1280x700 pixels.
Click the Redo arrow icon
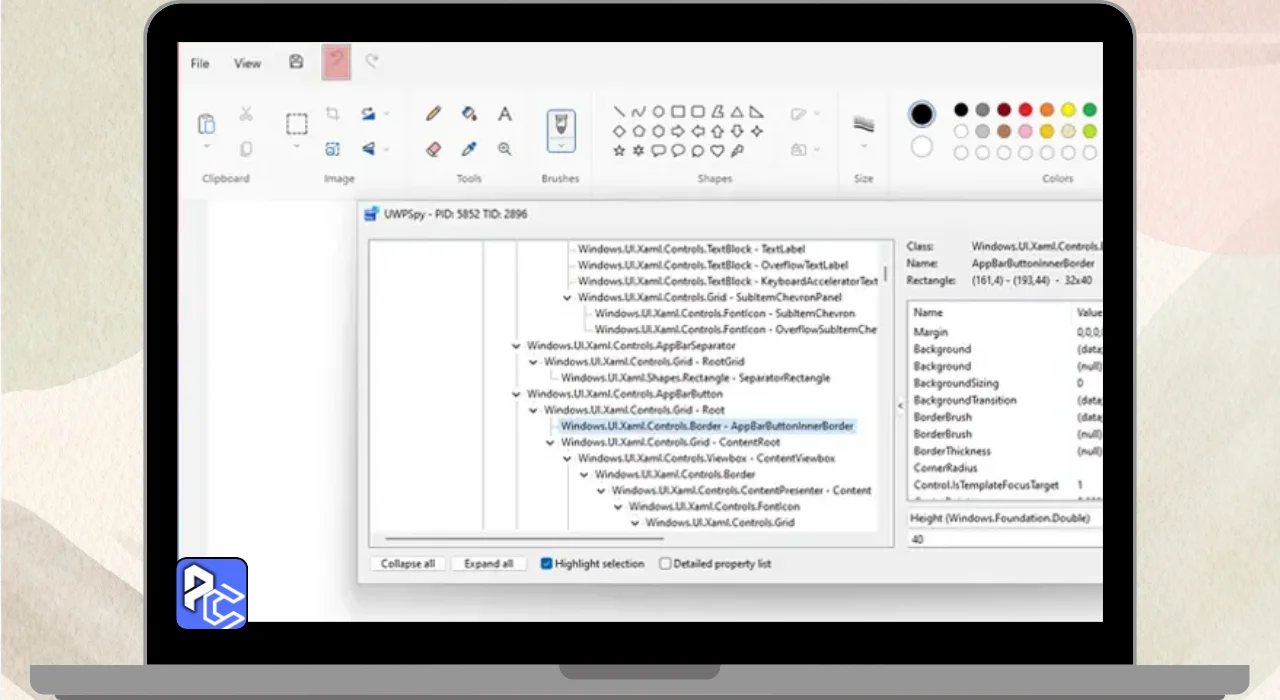(x=372, y=62)
